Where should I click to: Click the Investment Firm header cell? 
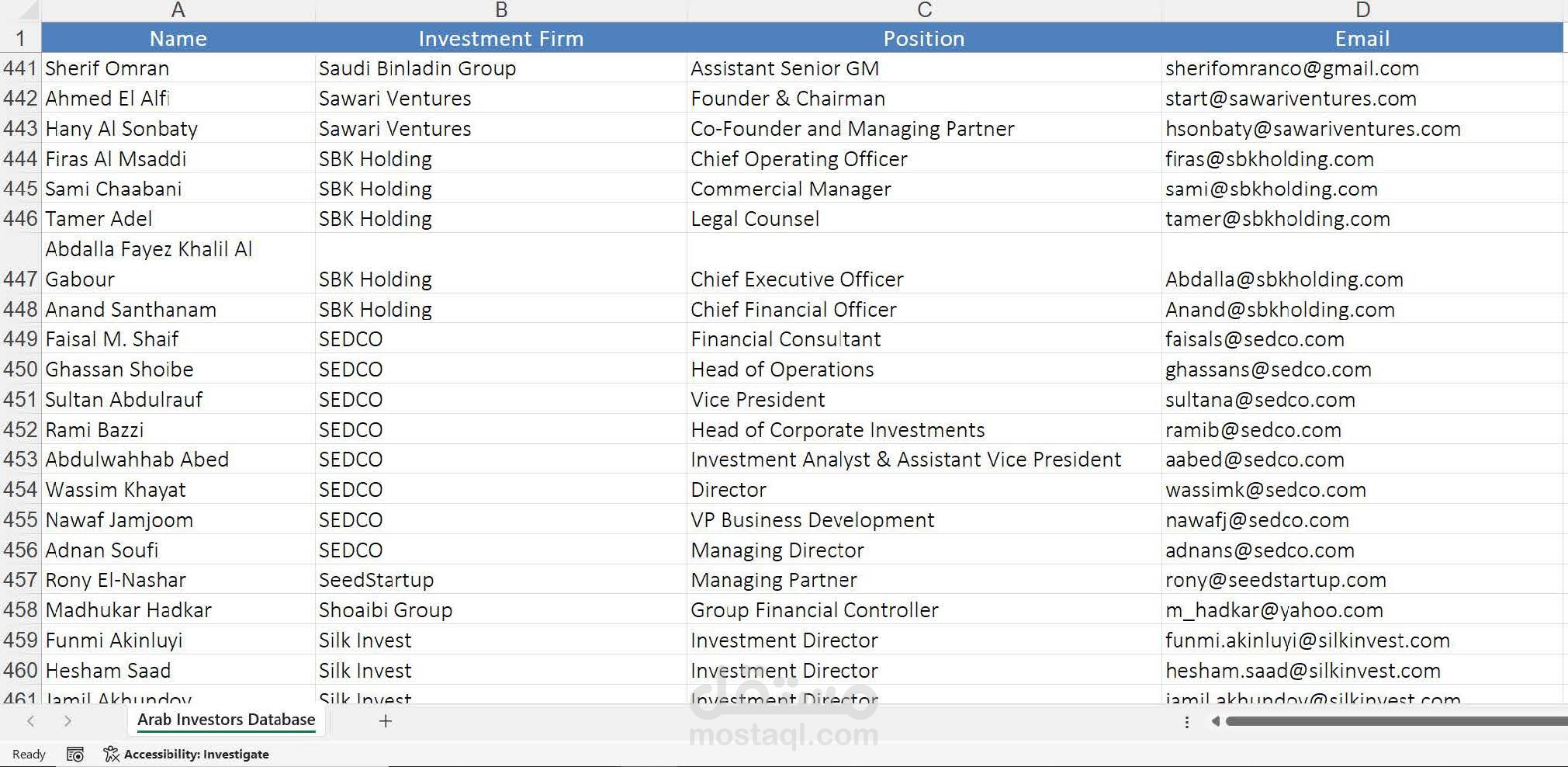pos(501,39)
